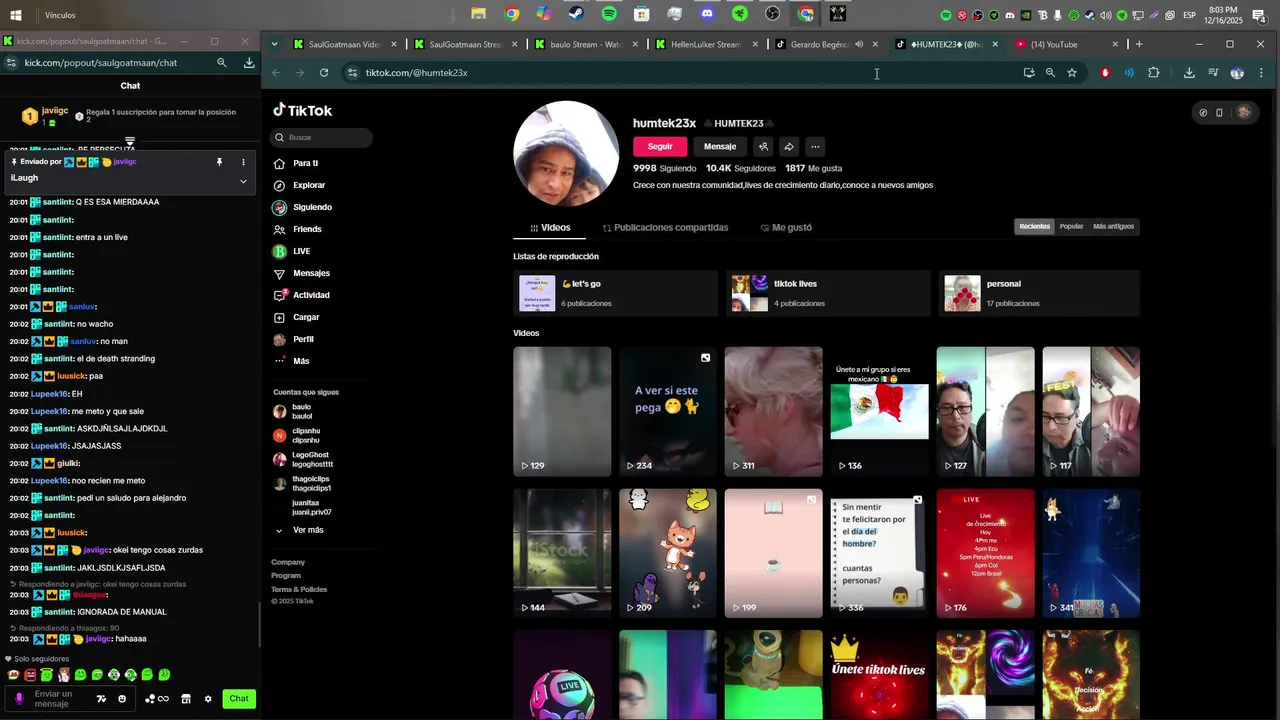Viewport: 1280px width, 720px height.
Task: Pin icon on the iLaugh pinned message
Action: 219,162
